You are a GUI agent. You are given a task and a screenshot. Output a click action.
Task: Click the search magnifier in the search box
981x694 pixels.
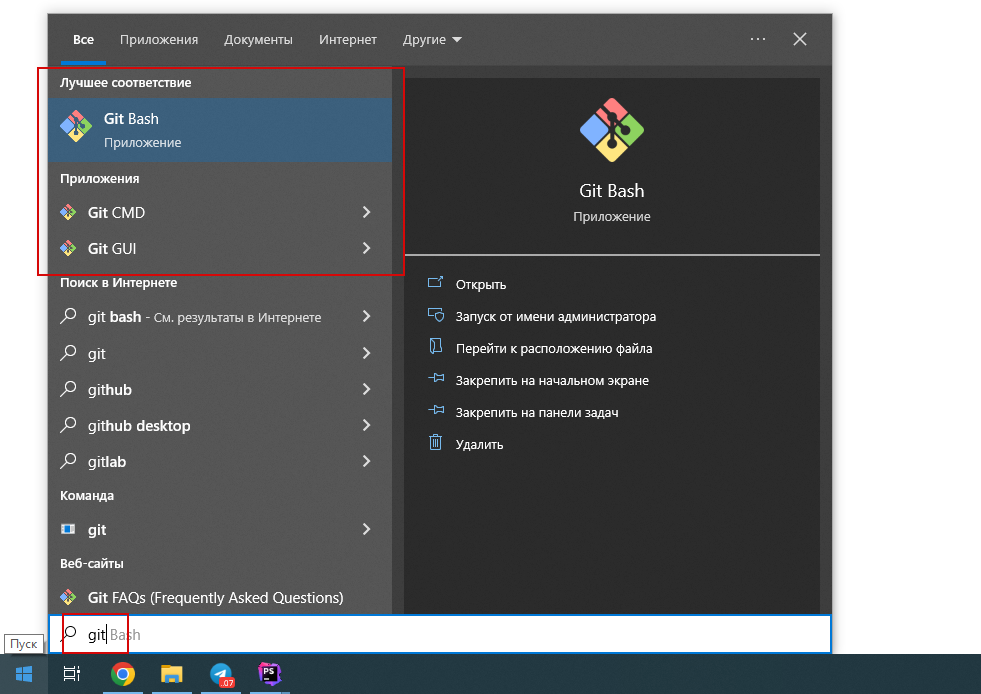coord(69,634)
